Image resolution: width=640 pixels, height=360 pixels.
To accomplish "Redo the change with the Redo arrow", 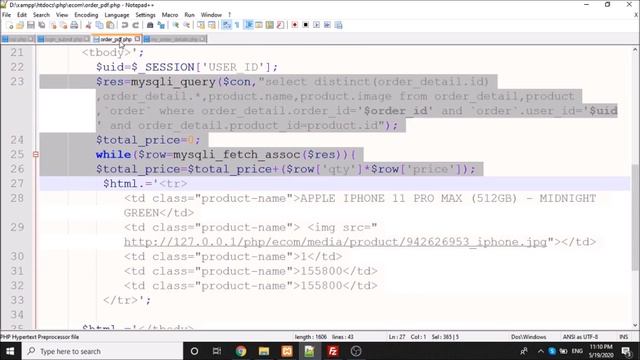I will click(x=136, y=25).
